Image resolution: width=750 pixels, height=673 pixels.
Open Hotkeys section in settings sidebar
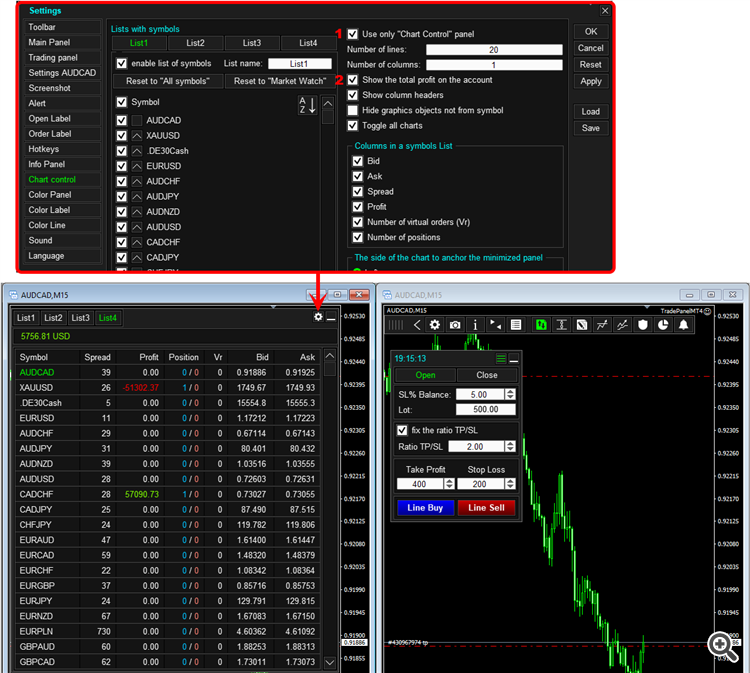click(x=62, y=149)
